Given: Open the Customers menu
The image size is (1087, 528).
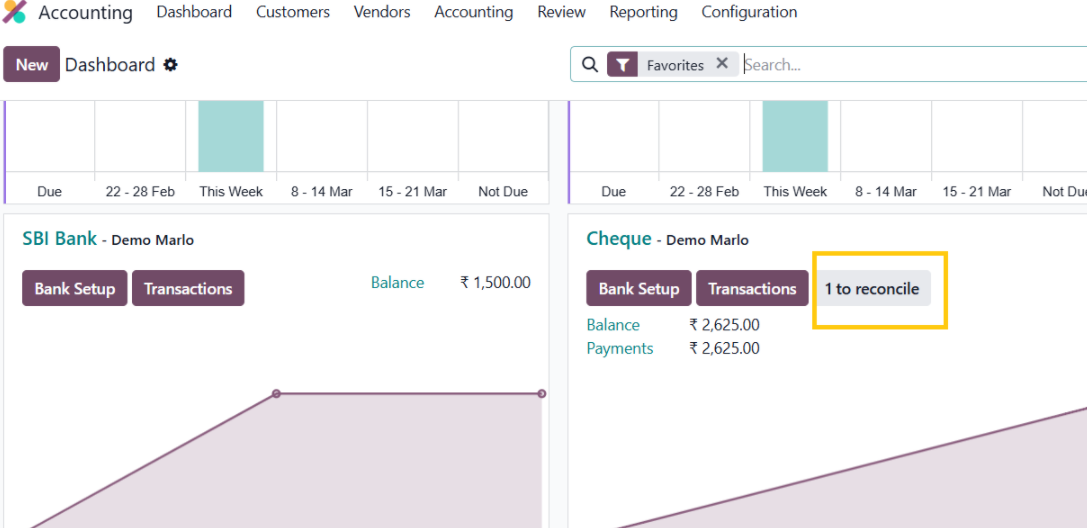Looking at the screenshot, I should [x=292, y=12].
